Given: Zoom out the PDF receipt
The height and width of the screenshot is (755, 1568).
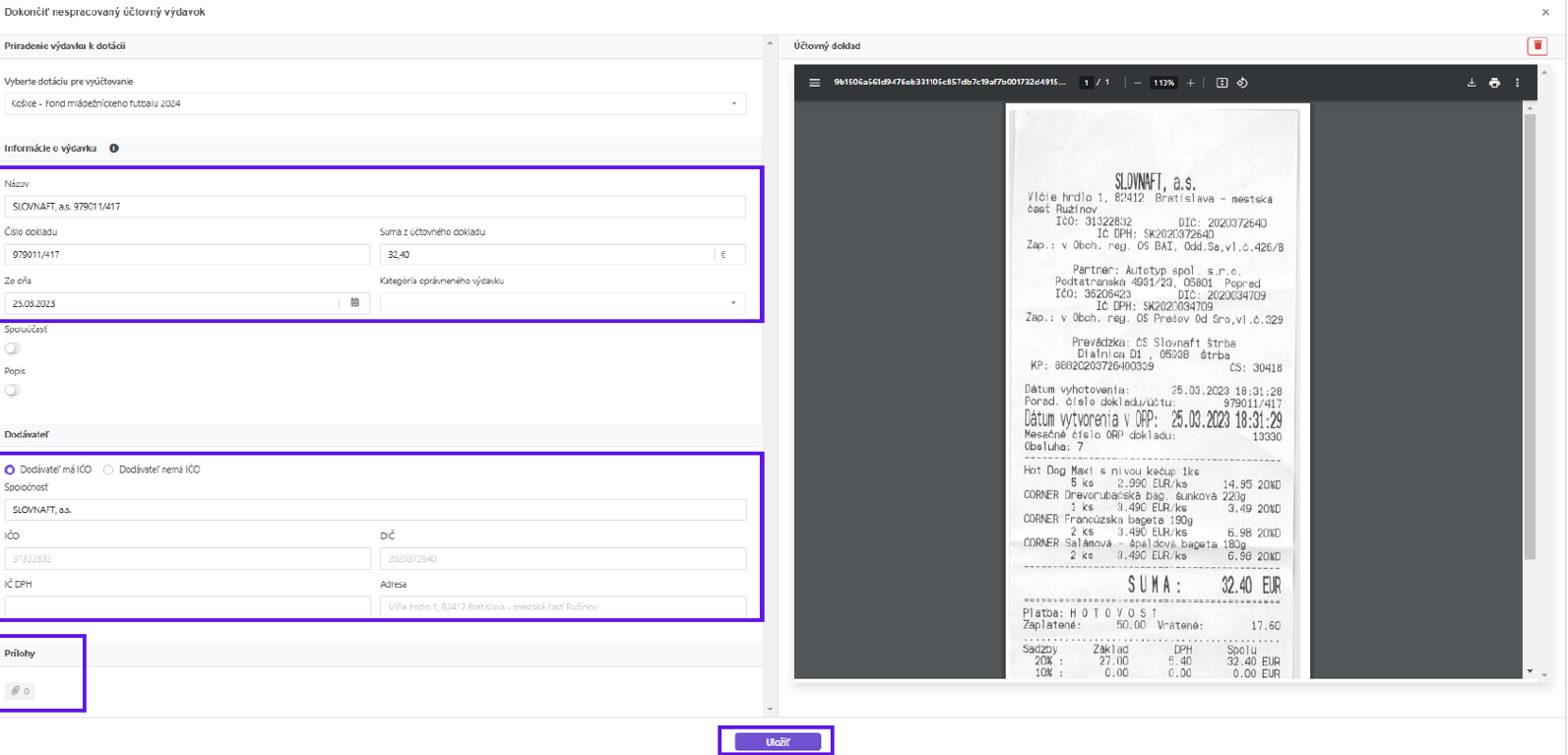Looking at the screenshot, I should (1138, 83).
